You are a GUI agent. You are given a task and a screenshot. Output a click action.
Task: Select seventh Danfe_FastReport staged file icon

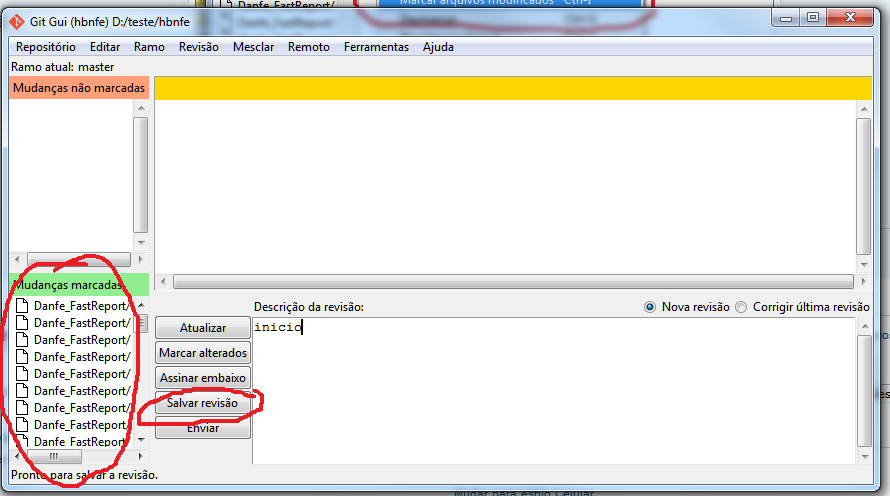(22, 408)
